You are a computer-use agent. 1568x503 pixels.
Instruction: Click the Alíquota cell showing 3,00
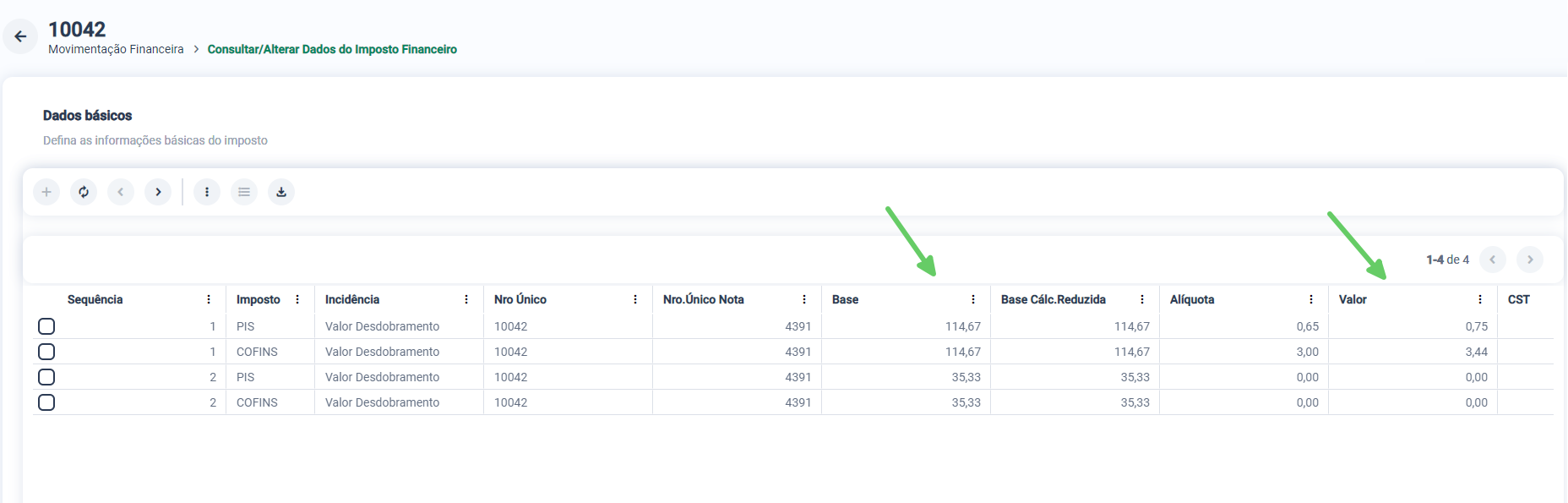point(1308,352)
